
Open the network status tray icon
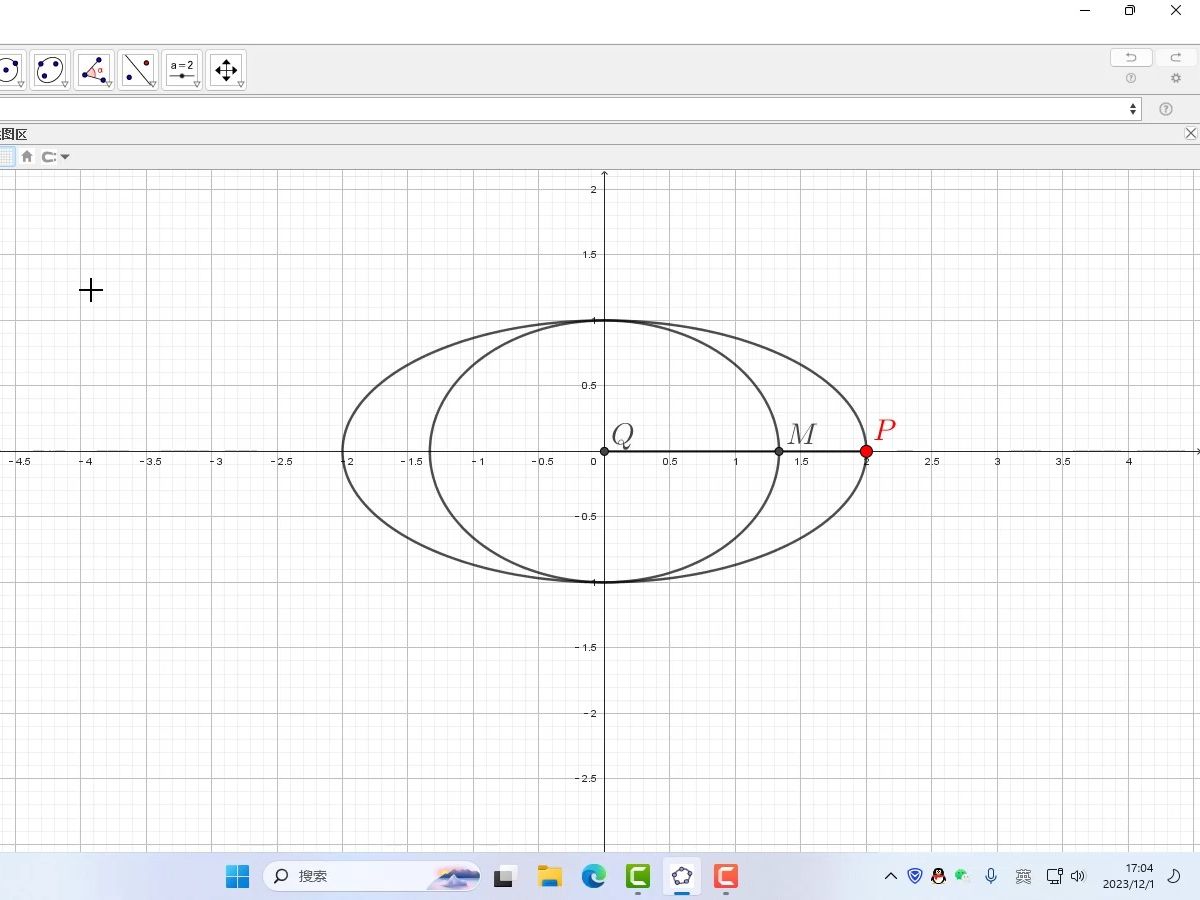[x=1054, y=876]
